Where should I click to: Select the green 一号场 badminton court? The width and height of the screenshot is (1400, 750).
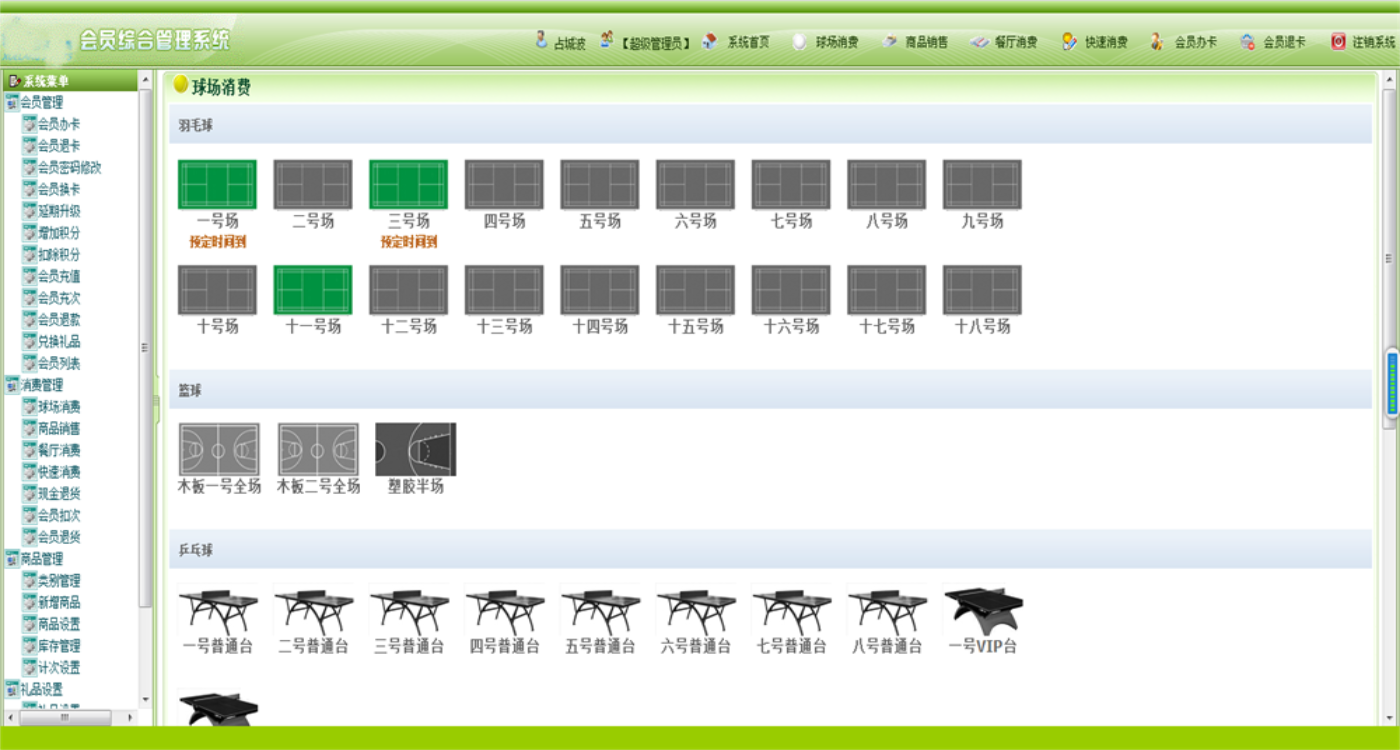pos(217,185)
